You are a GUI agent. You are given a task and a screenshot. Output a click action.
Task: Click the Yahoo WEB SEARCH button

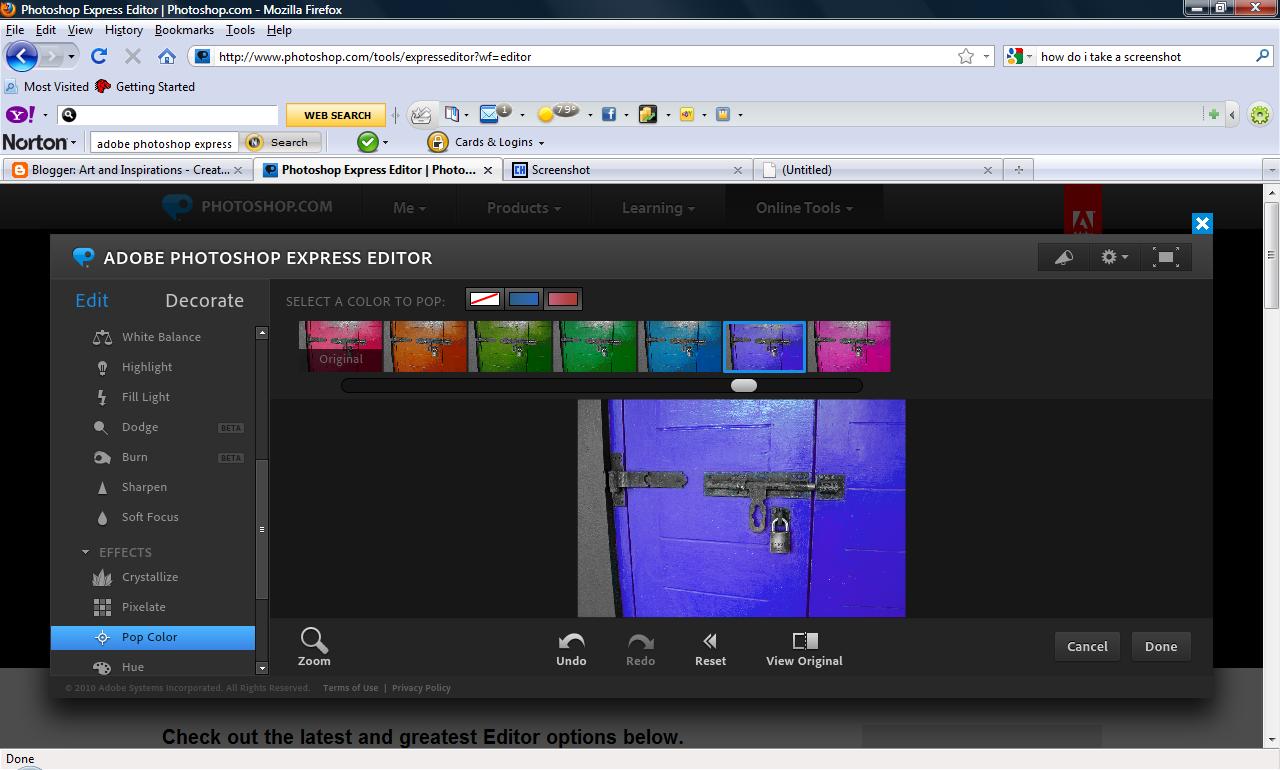337,115
